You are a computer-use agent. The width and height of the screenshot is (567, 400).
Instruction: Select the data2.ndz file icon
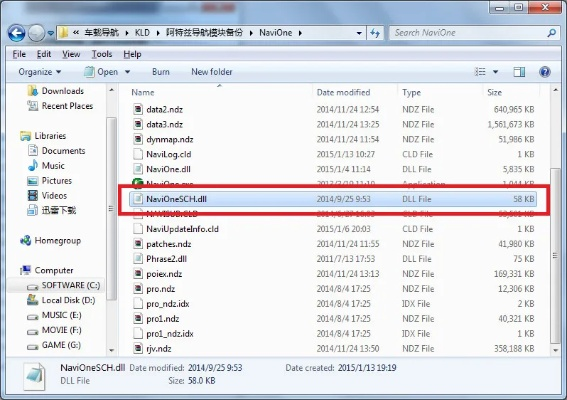138,109
